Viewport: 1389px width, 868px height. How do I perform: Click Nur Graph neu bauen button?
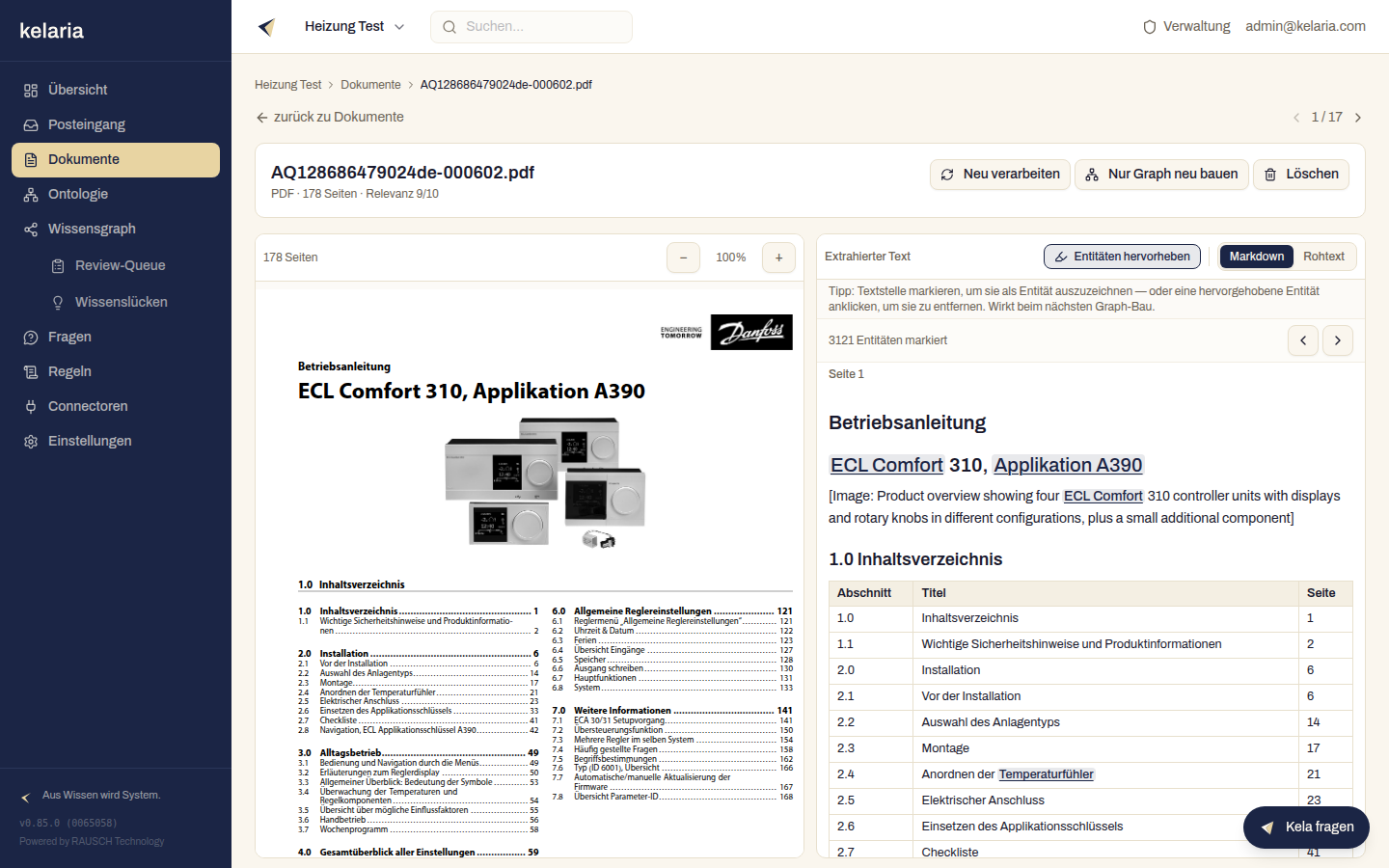(x=1161, y=175)
